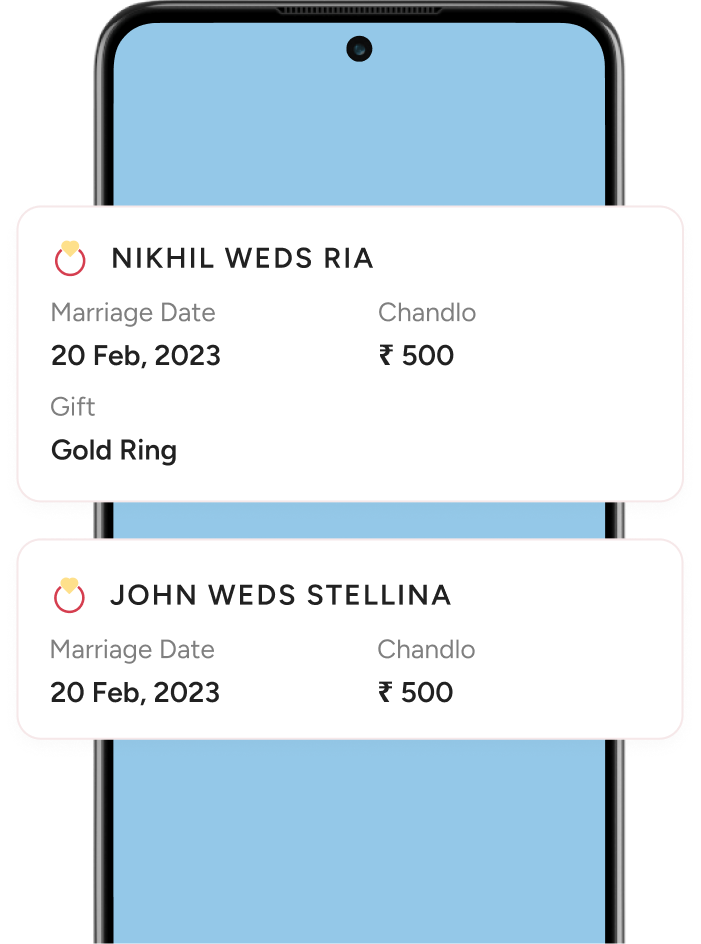Open the Nikhil Weds Ria title

[243, 259]
